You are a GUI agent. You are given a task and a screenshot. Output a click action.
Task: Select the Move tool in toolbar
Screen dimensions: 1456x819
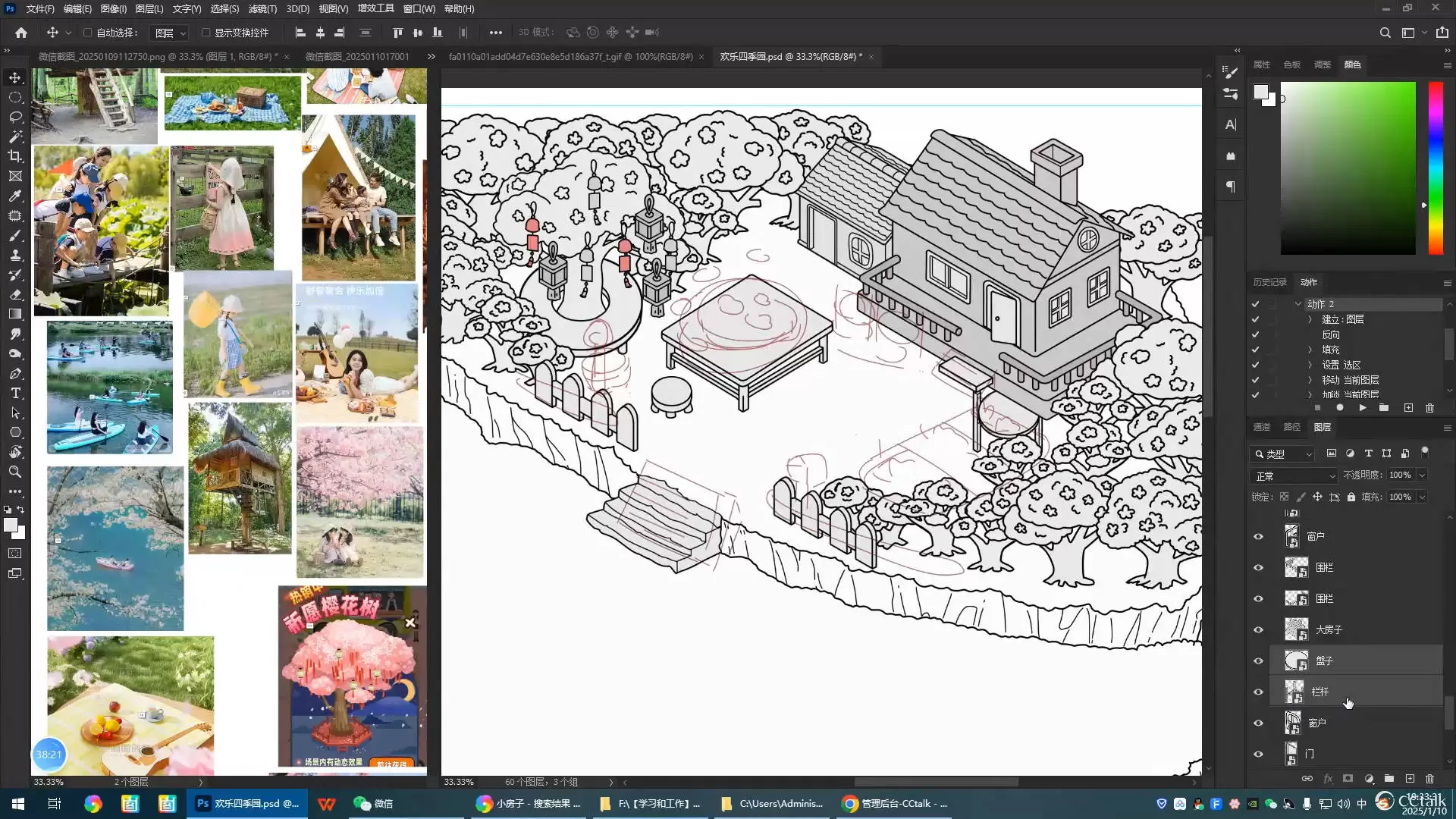click(x=15, y=77)
